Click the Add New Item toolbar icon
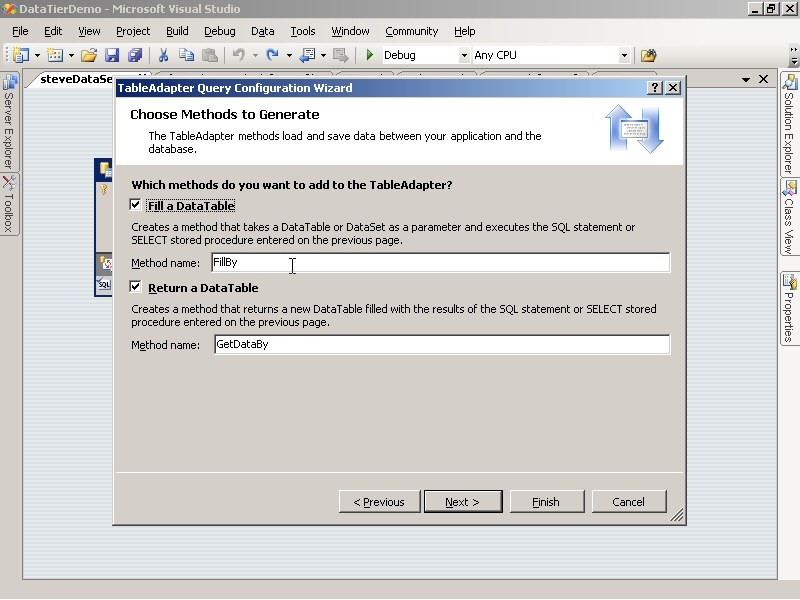Screen dimensions: 800x600 click(x=55, y=55)
